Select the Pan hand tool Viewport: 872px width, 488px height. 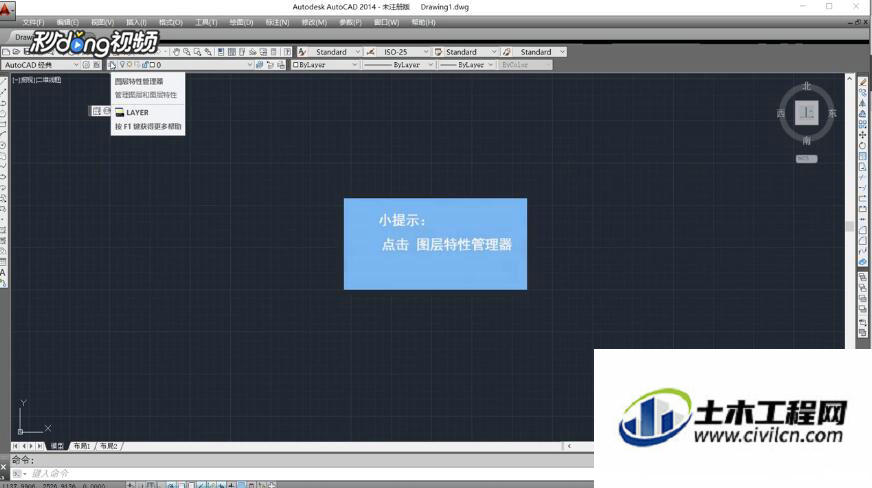pos(176,52)
